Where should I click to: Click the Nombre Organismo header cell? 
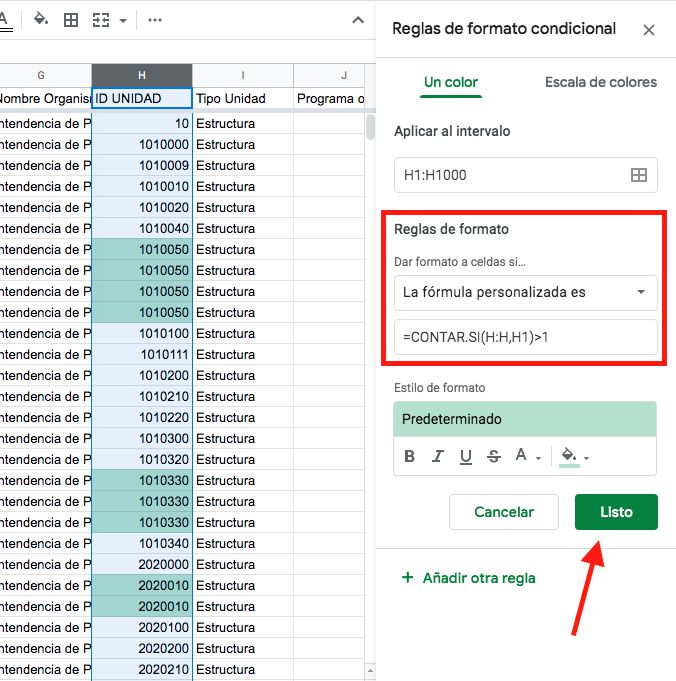(x=46, y=99)
